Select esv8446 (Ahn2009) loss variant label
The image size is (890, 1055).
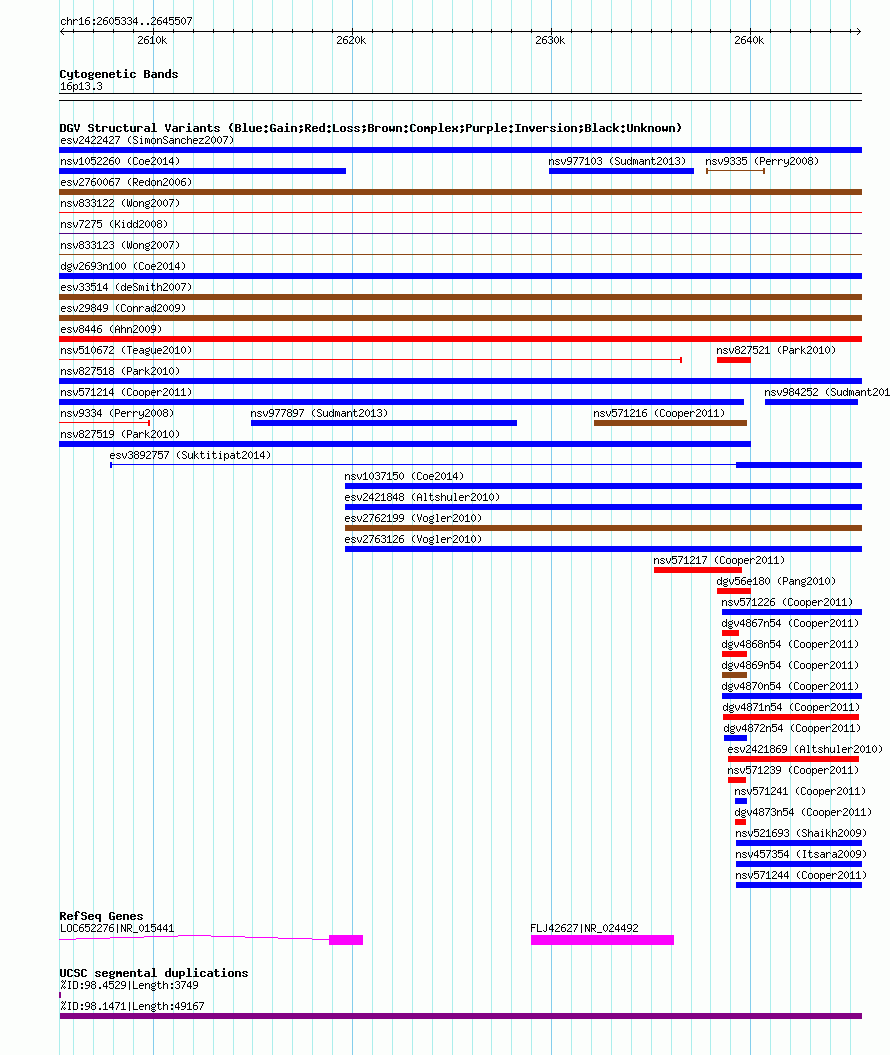tap(111, 329)
